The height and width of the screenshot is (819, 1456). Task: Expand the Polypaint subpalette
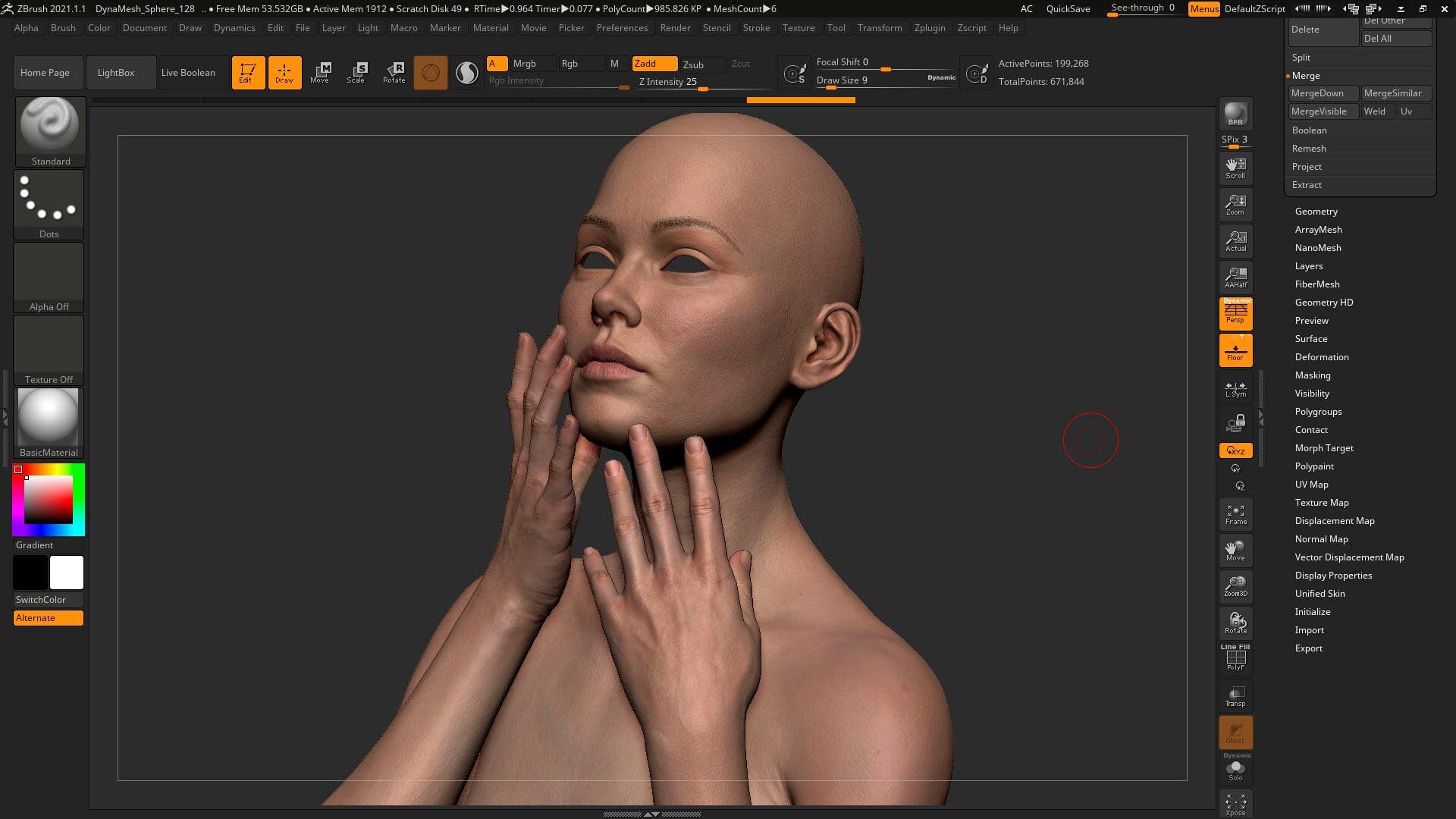pos(1314,466)
